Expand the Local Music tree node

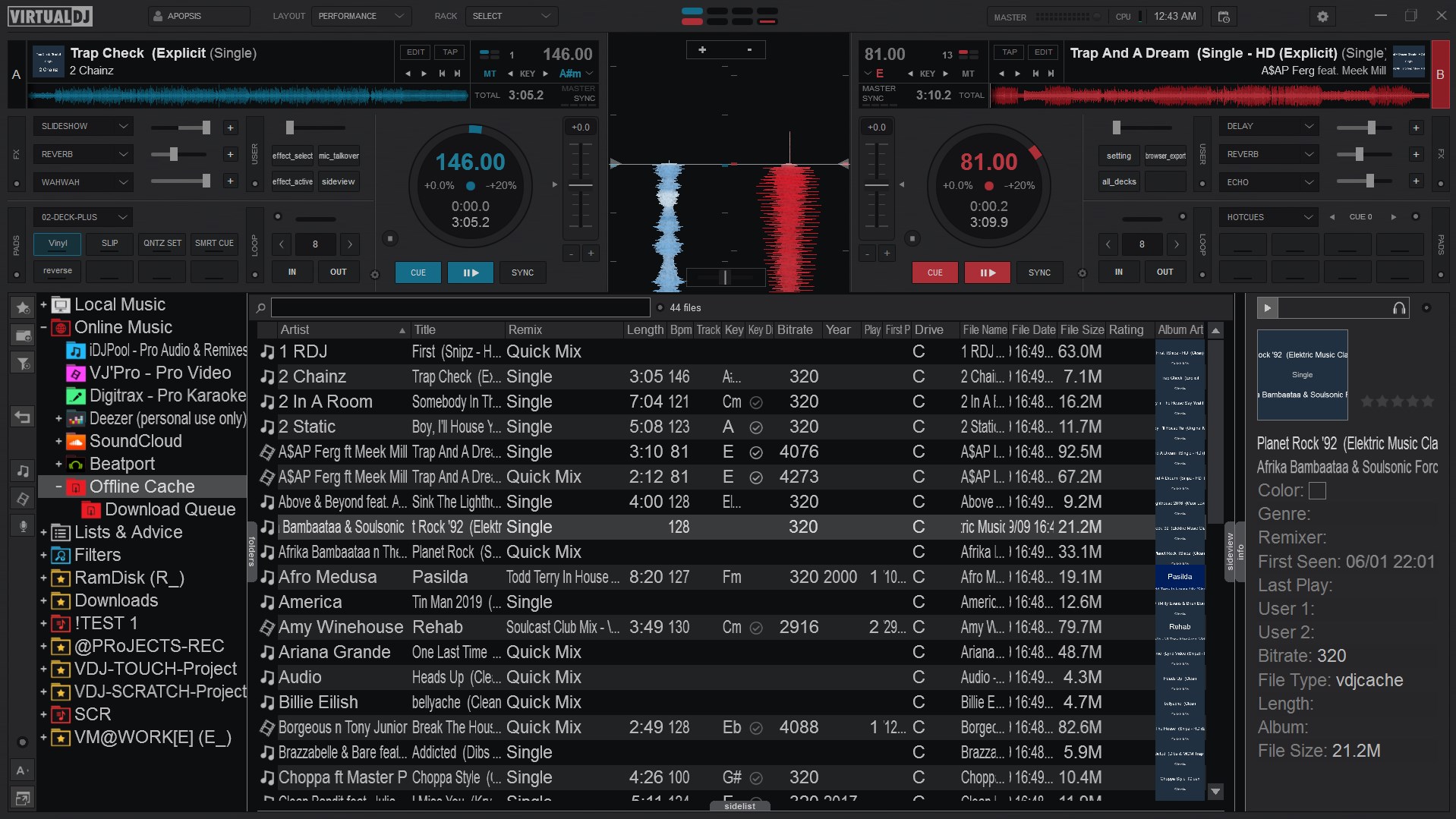[43, 305]
